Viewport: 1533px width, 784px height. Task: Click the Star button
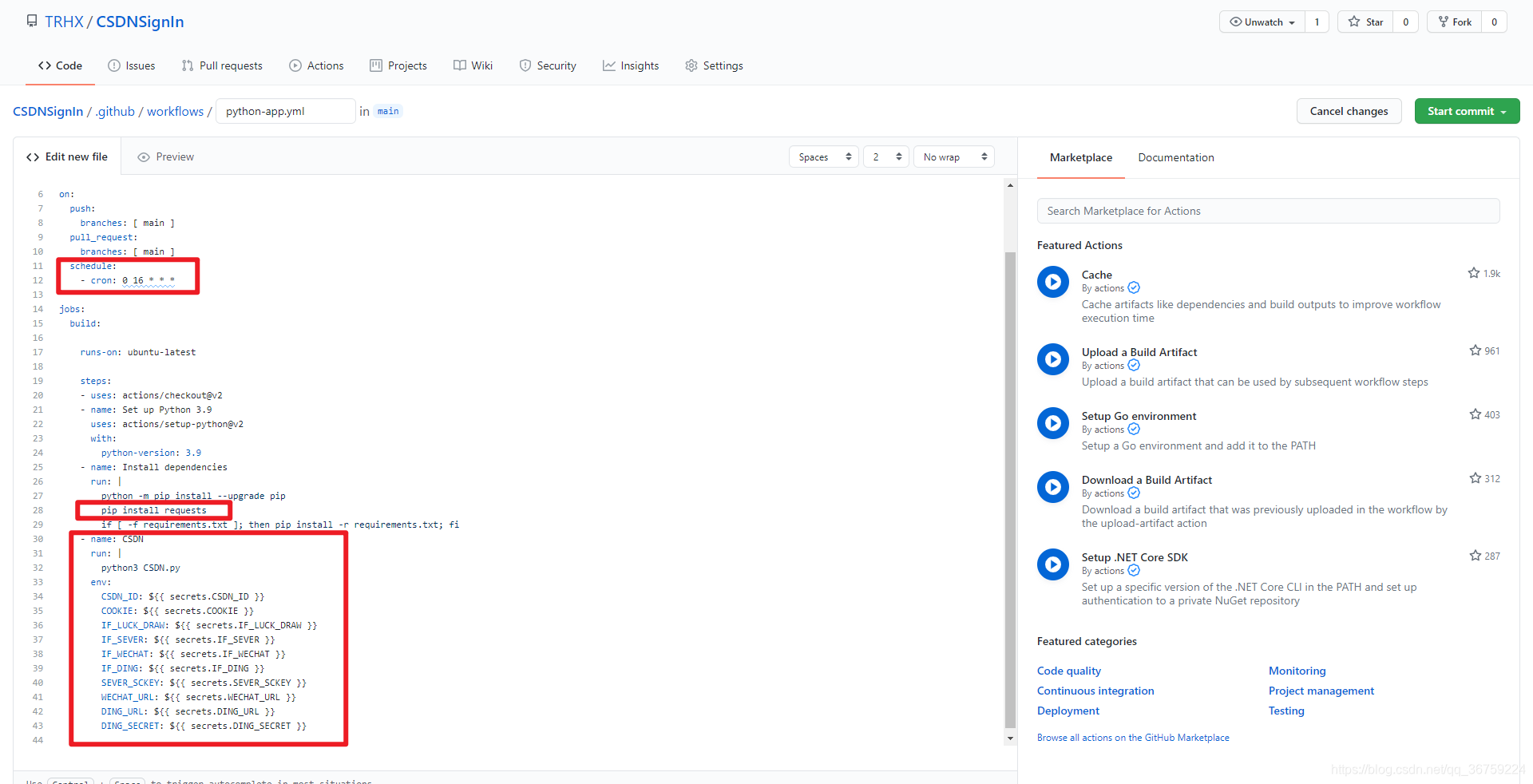pyautogui.click(x=1365, y=22)
